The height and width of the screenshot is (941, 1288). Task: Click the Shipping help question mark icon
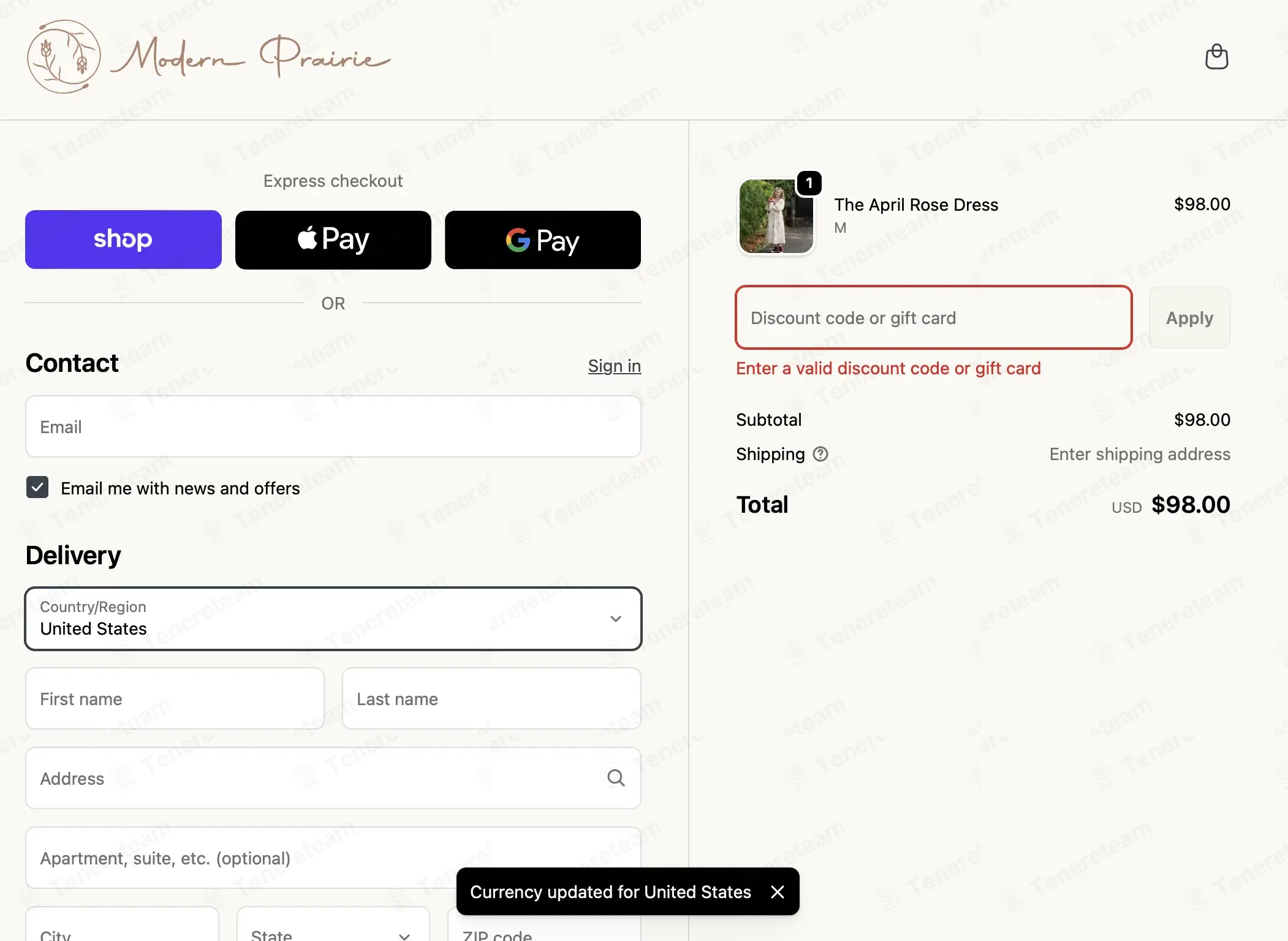coord(820,454)
